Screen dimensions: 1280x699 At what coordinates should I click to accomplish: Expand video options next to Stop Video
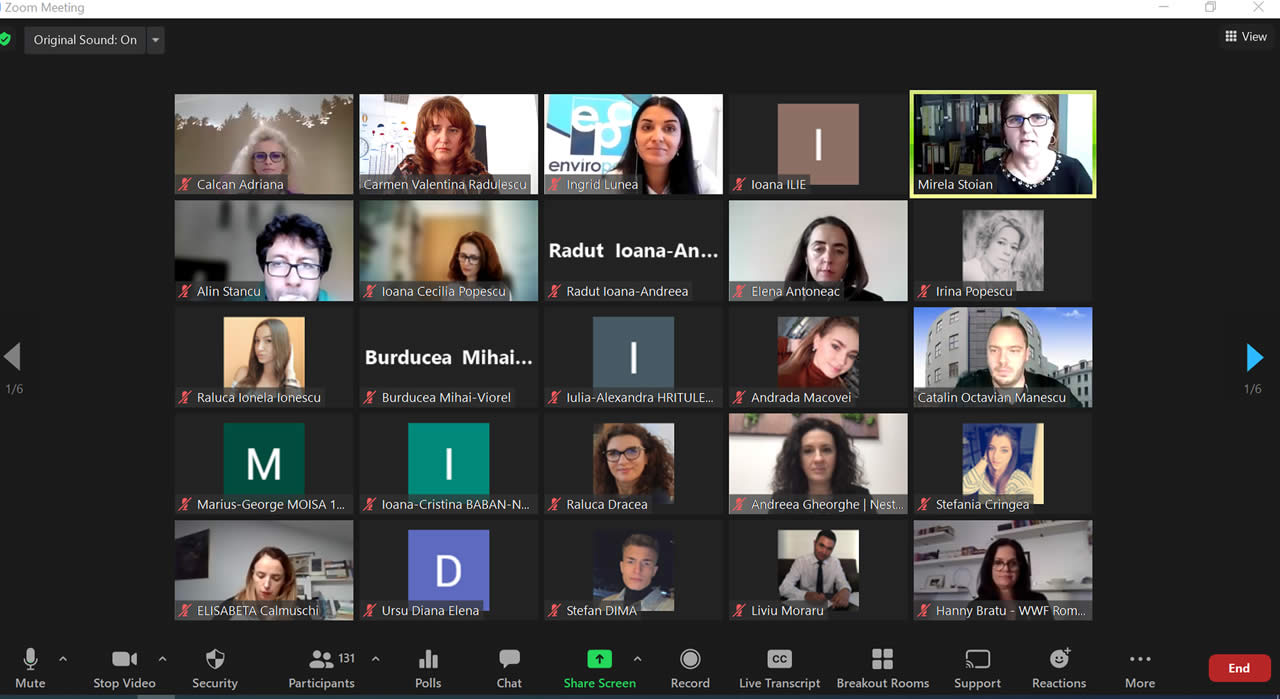(162, 659)
